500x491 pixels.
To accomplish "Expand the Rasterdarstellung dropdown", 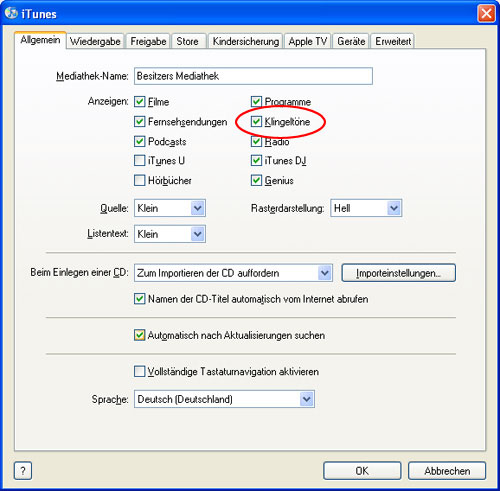I will [366, 208].
